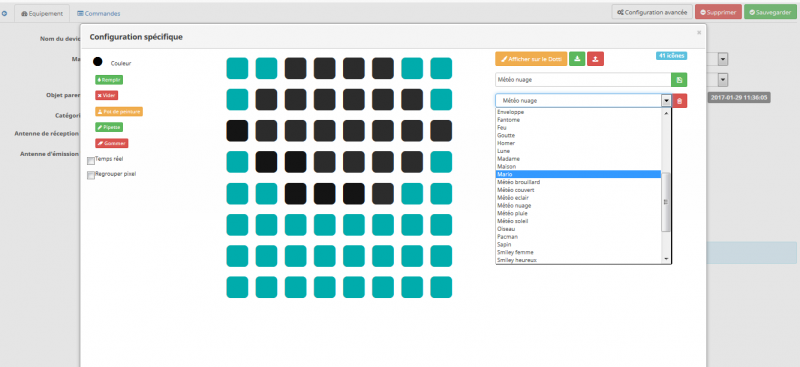This screenshot has width=800, height=367.
Task: Click the black Couleur color picker
Action: tap(97, 62)
